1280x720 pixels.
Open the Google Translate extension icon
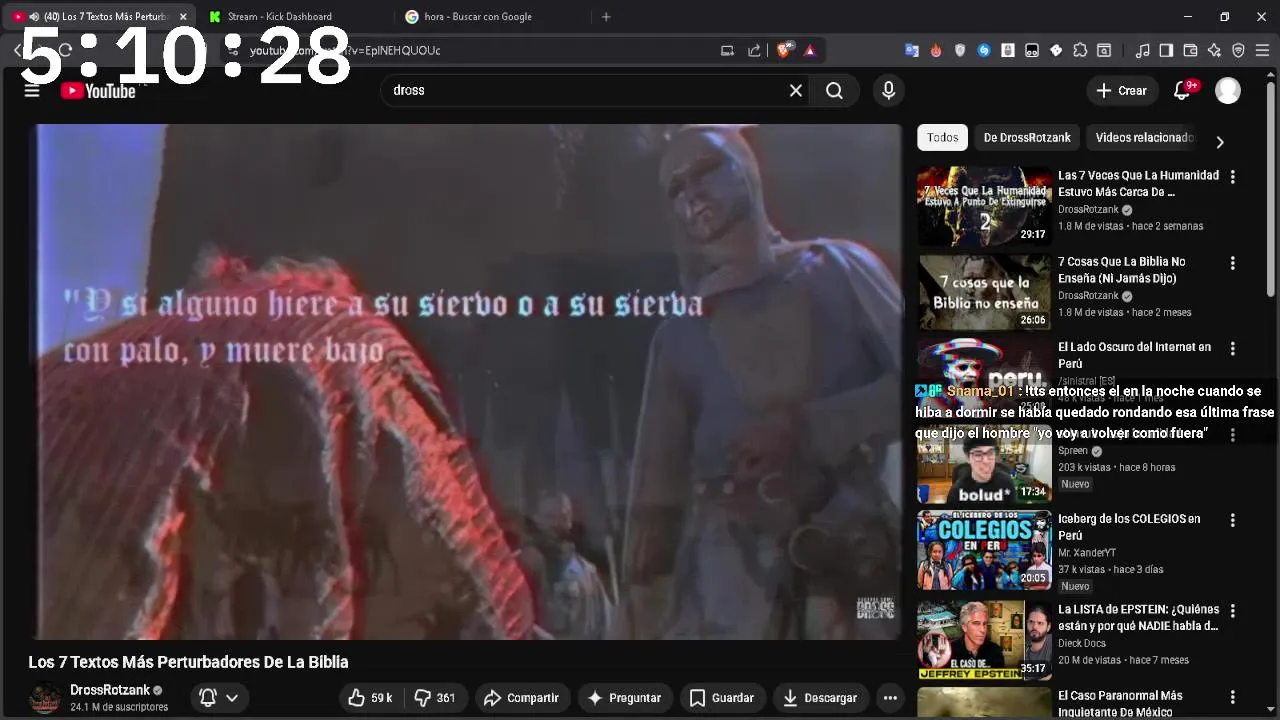912,50
